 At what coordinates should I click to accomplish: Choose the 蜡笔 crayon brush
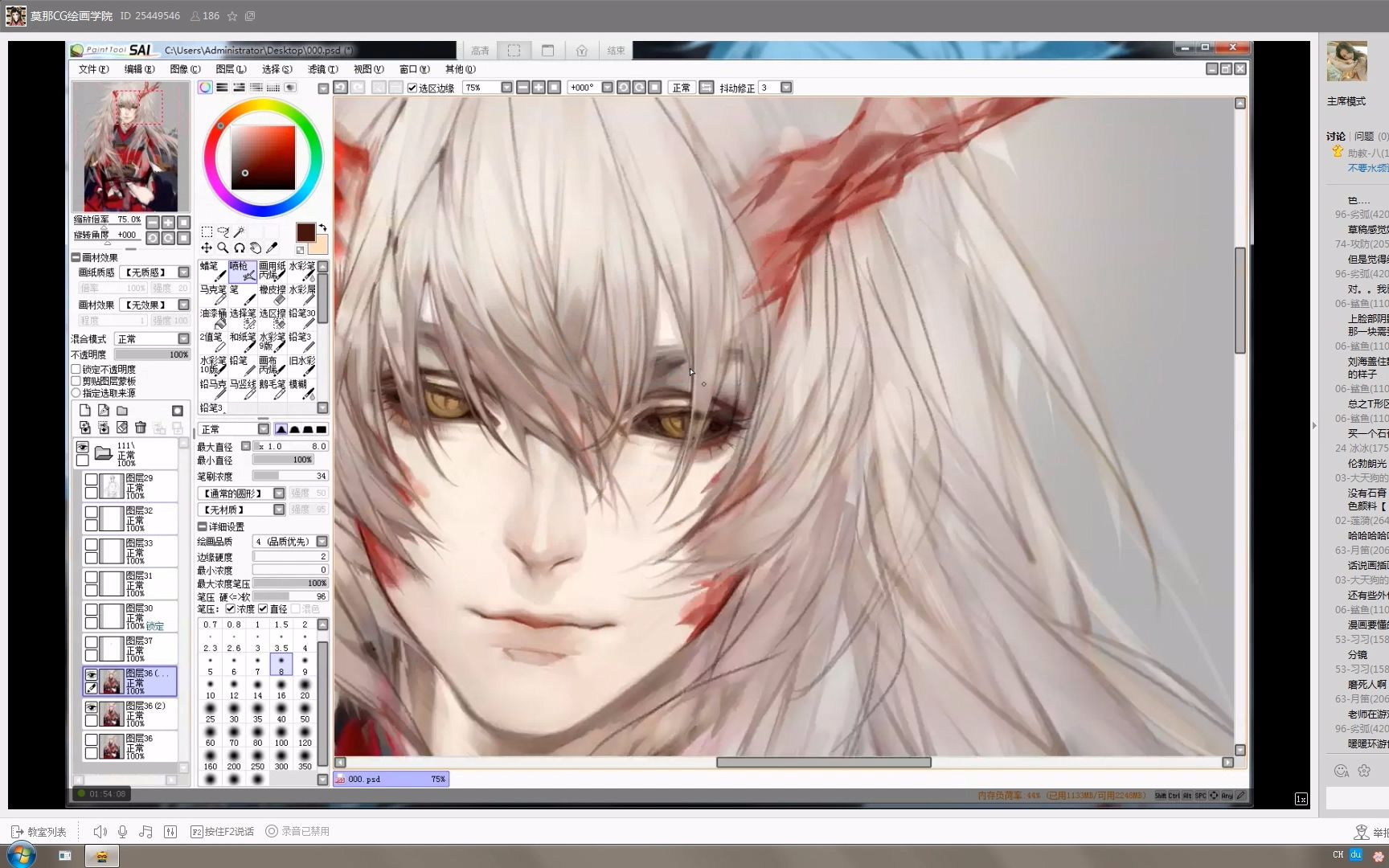pos(213,271)
